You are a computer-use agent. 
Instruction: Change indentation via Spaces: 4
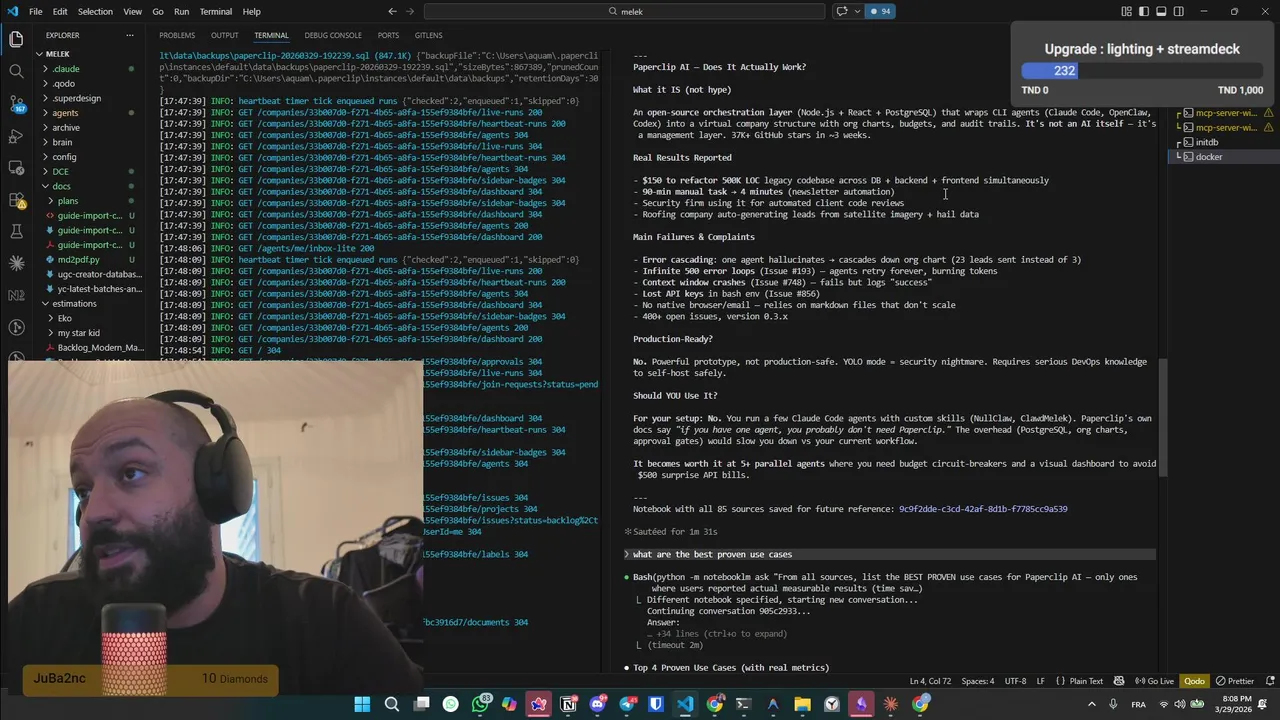(977, 681)
